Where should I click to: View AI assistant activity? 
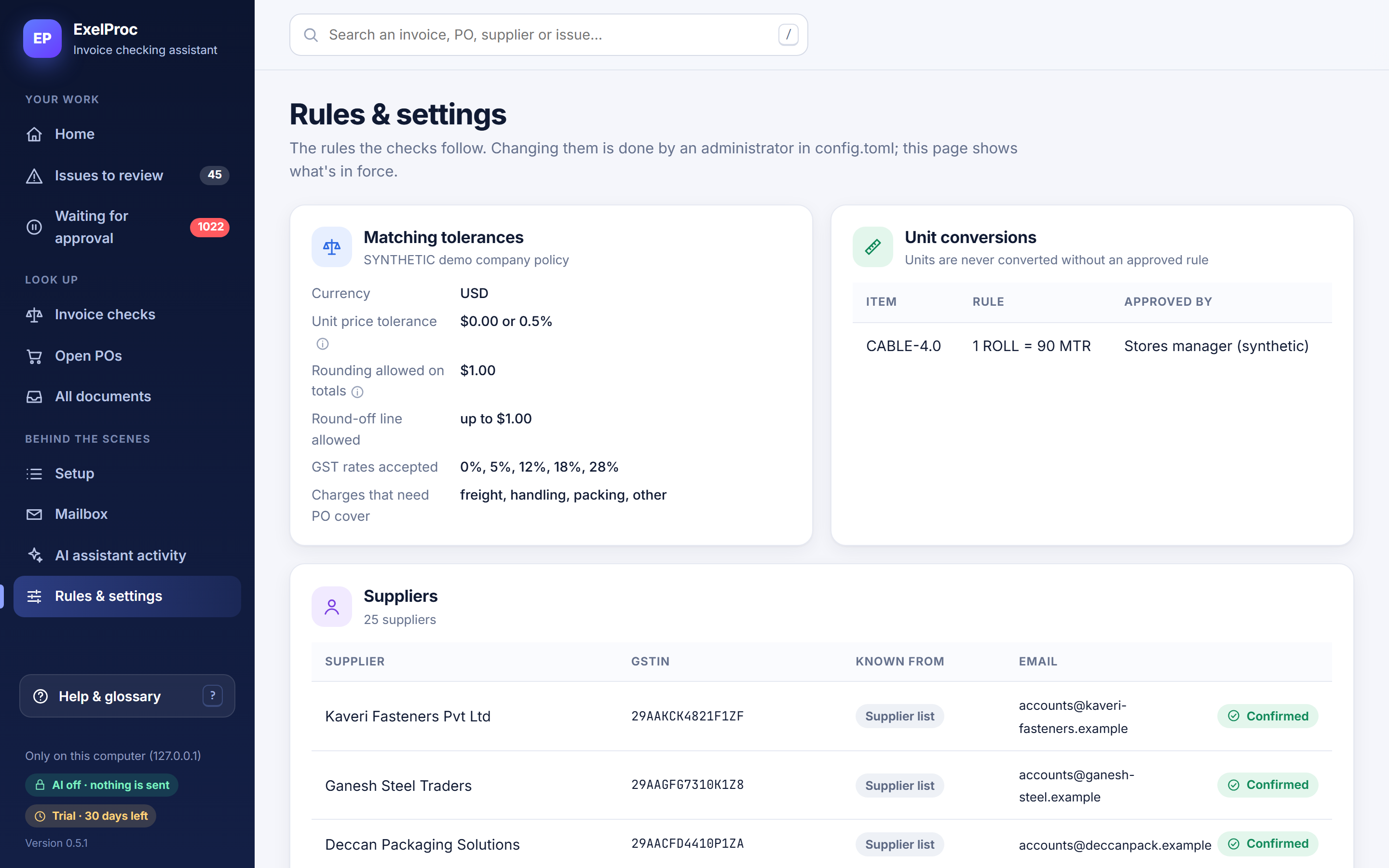point(127,555)
